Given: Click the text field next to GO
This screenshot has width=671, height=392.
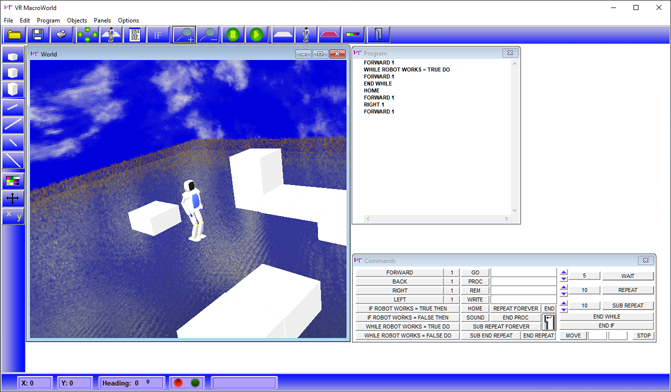Looking at the screenshot, I should [x=523, y=272].
